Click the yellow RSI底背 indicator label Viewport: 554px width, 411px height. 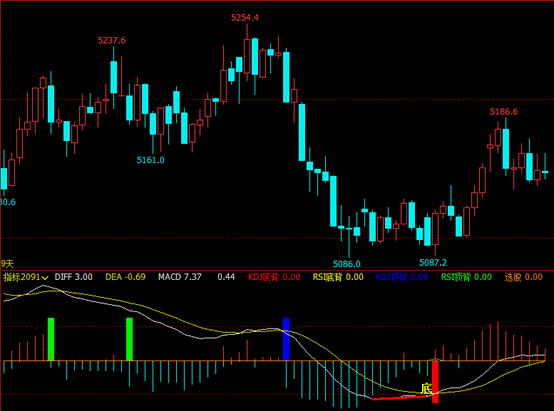click(338, 277)
